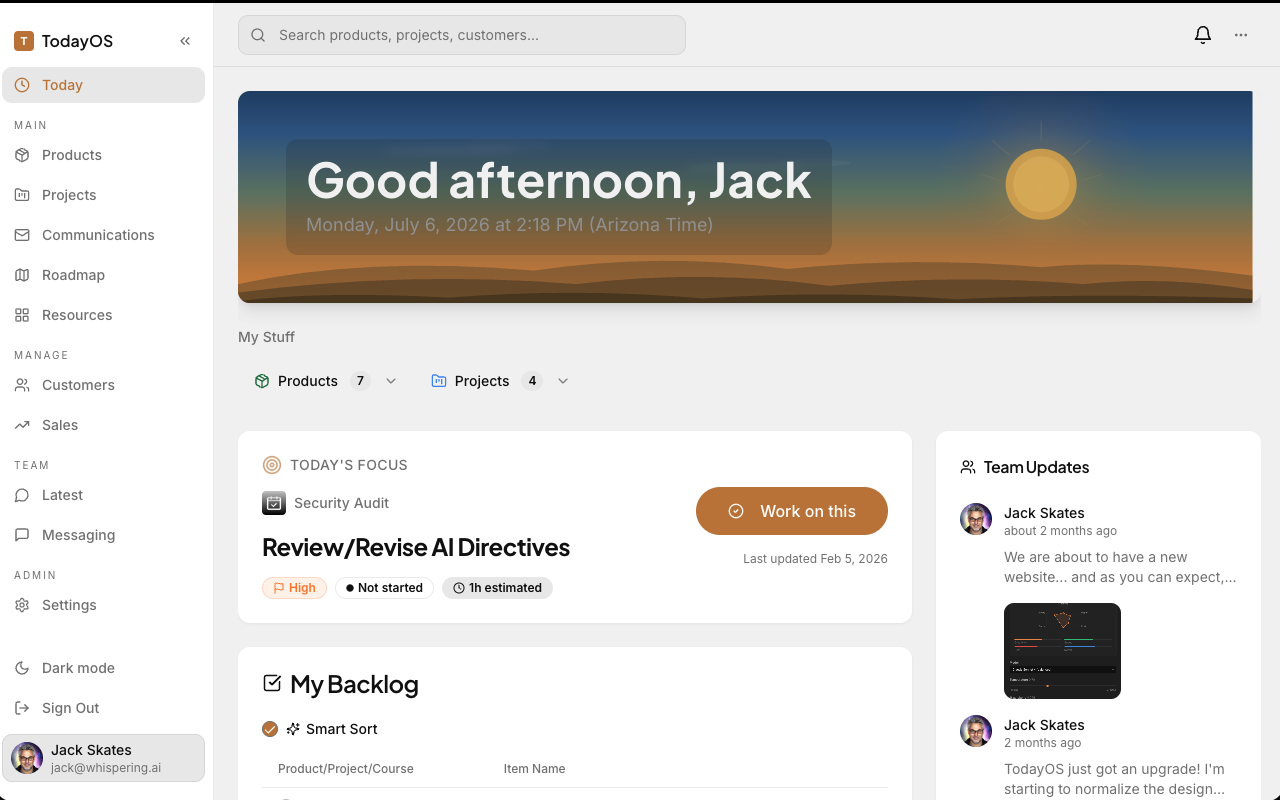Expand the Projects dropdown chevron
This screenshot has width=1280, height=800.
click(x=563, y=381)
